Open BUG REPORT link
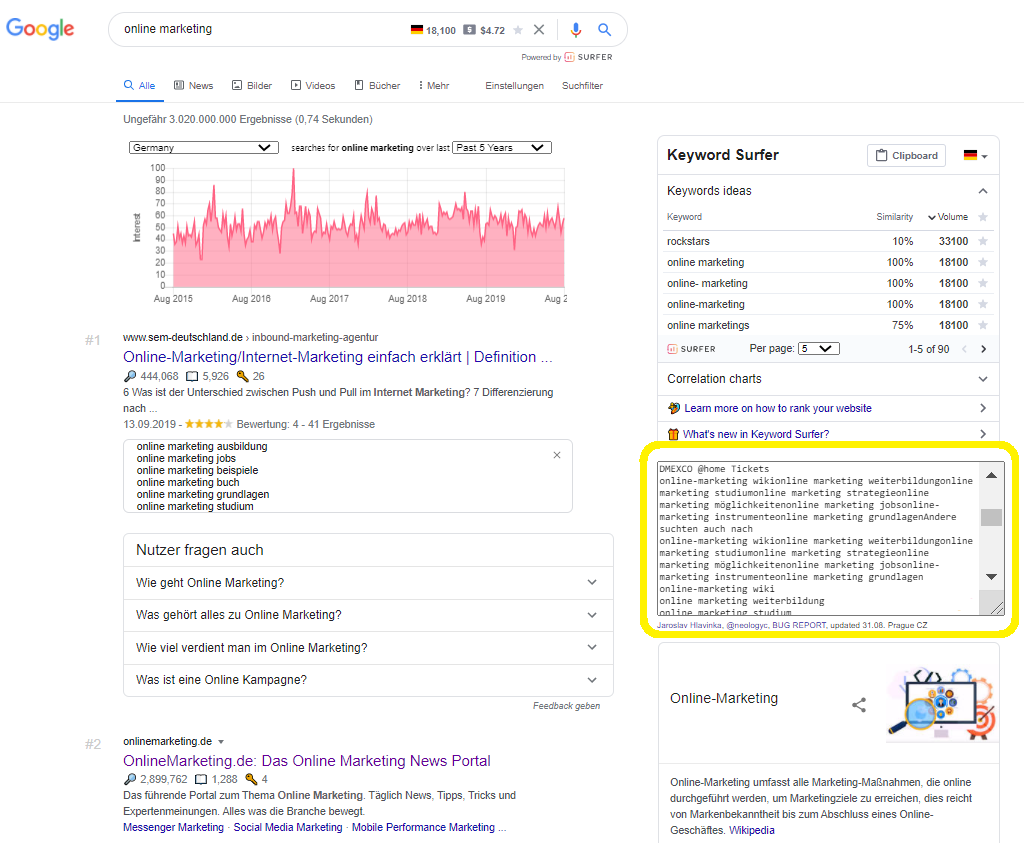 [x=799, y=625]
